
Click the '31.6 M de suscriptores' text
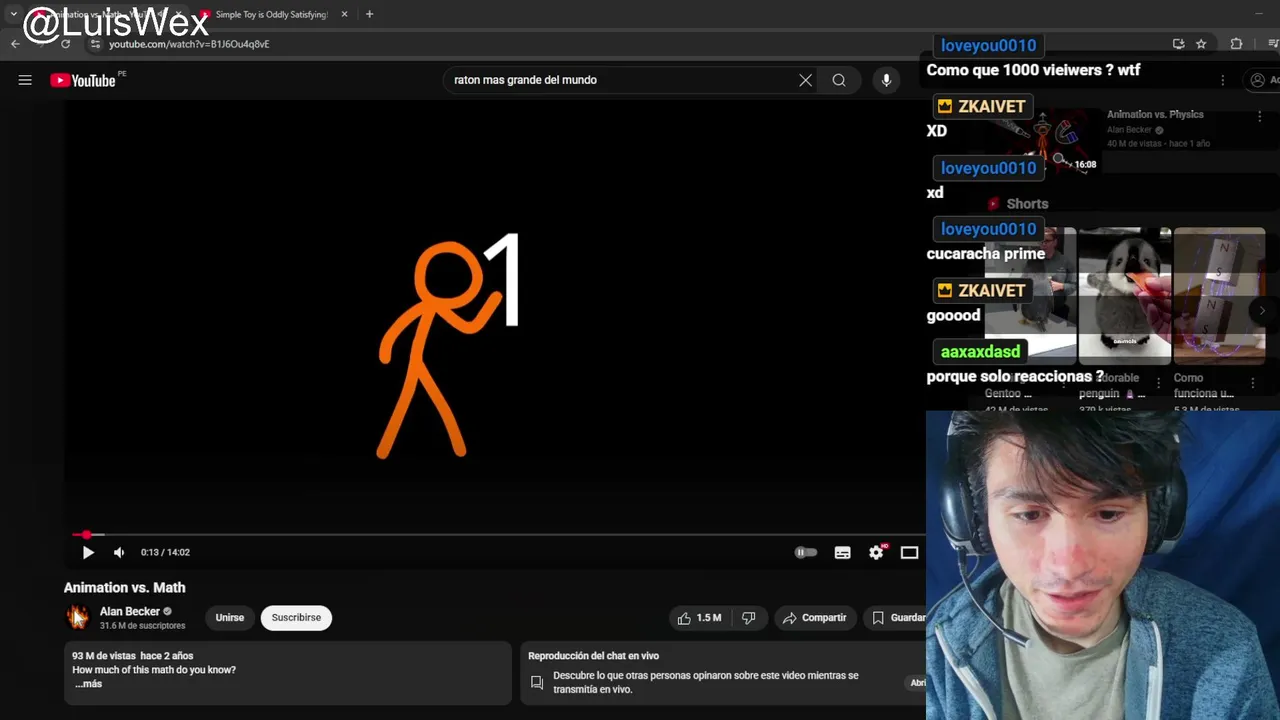[142, 626]
